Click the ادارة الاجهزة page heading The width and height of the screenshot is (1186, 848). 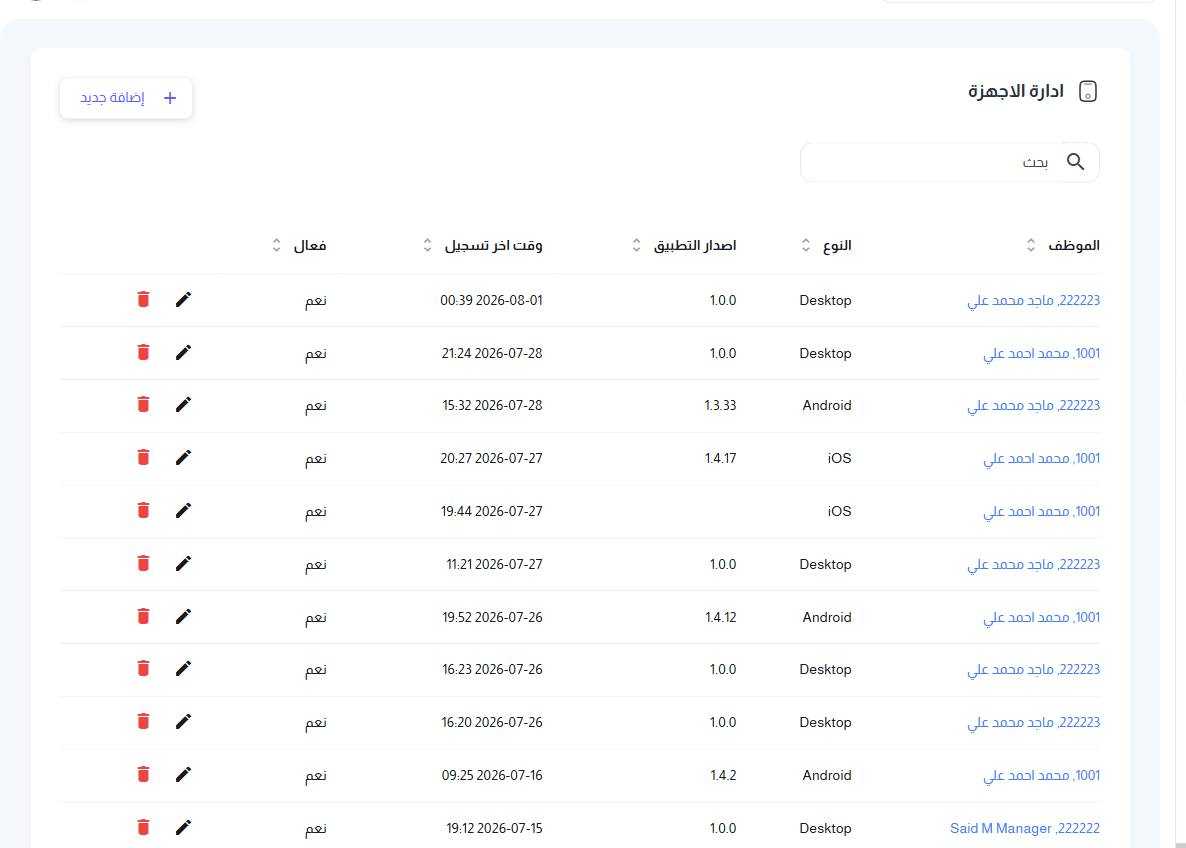[1016, 92]
